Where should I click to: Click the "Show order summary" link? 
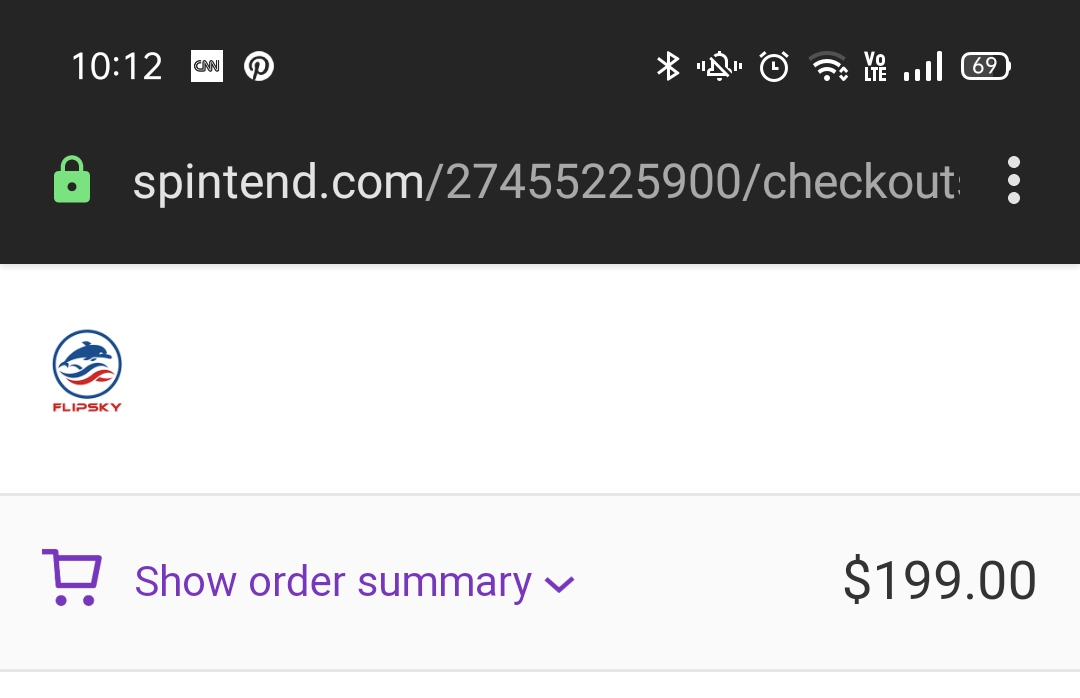click(333, 581)
